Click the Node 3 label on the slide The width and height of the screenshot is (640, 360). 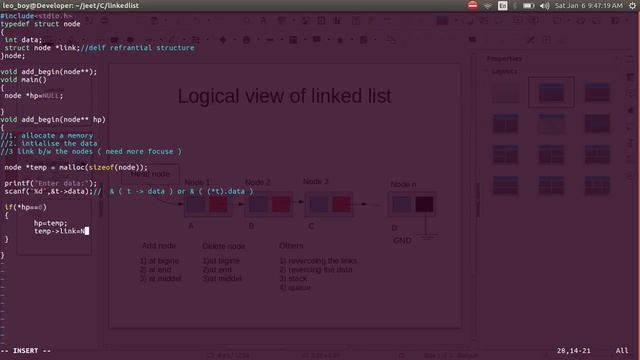click(316, 181)
